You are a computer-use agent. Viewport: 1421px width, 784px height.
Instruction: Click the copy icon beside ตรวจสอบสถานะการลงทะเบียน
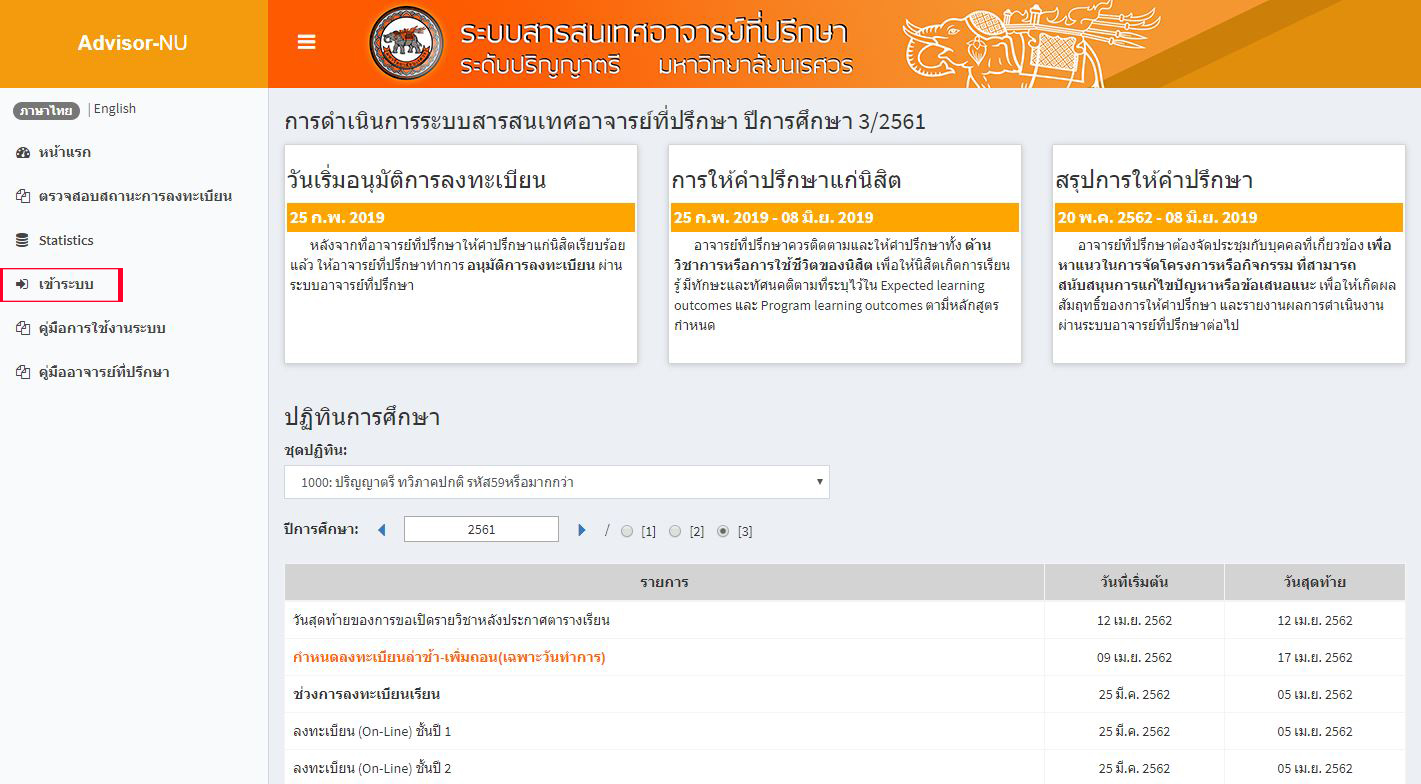point(23,197)
